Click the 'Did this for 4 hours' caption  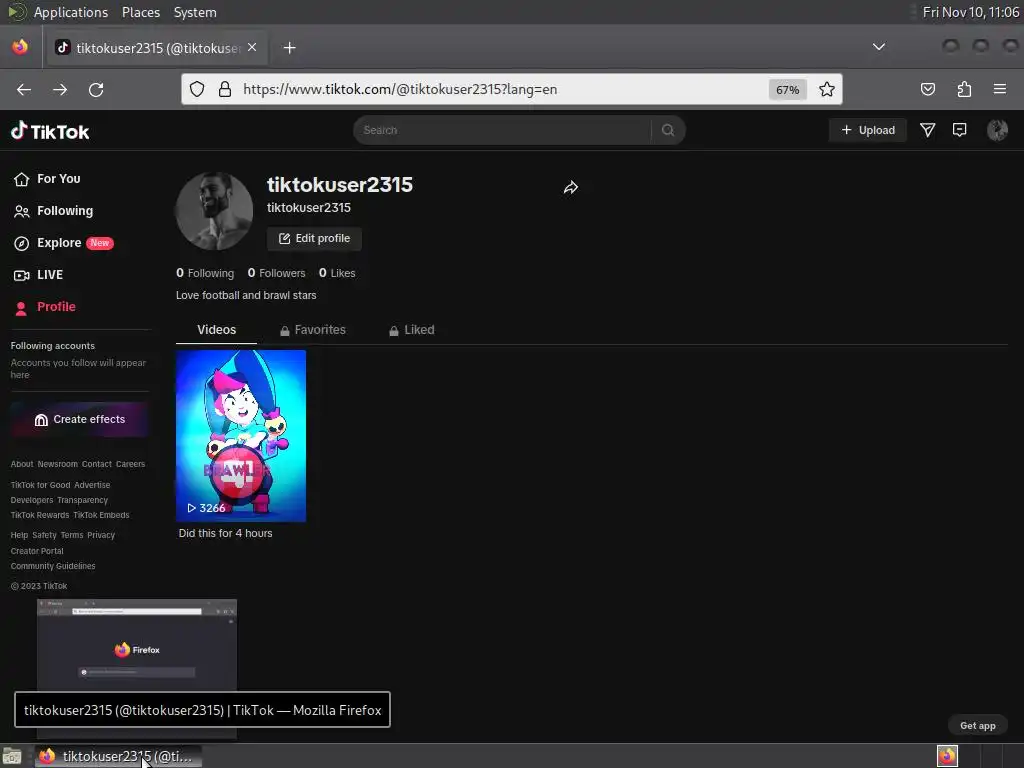(x=225, y=533)
